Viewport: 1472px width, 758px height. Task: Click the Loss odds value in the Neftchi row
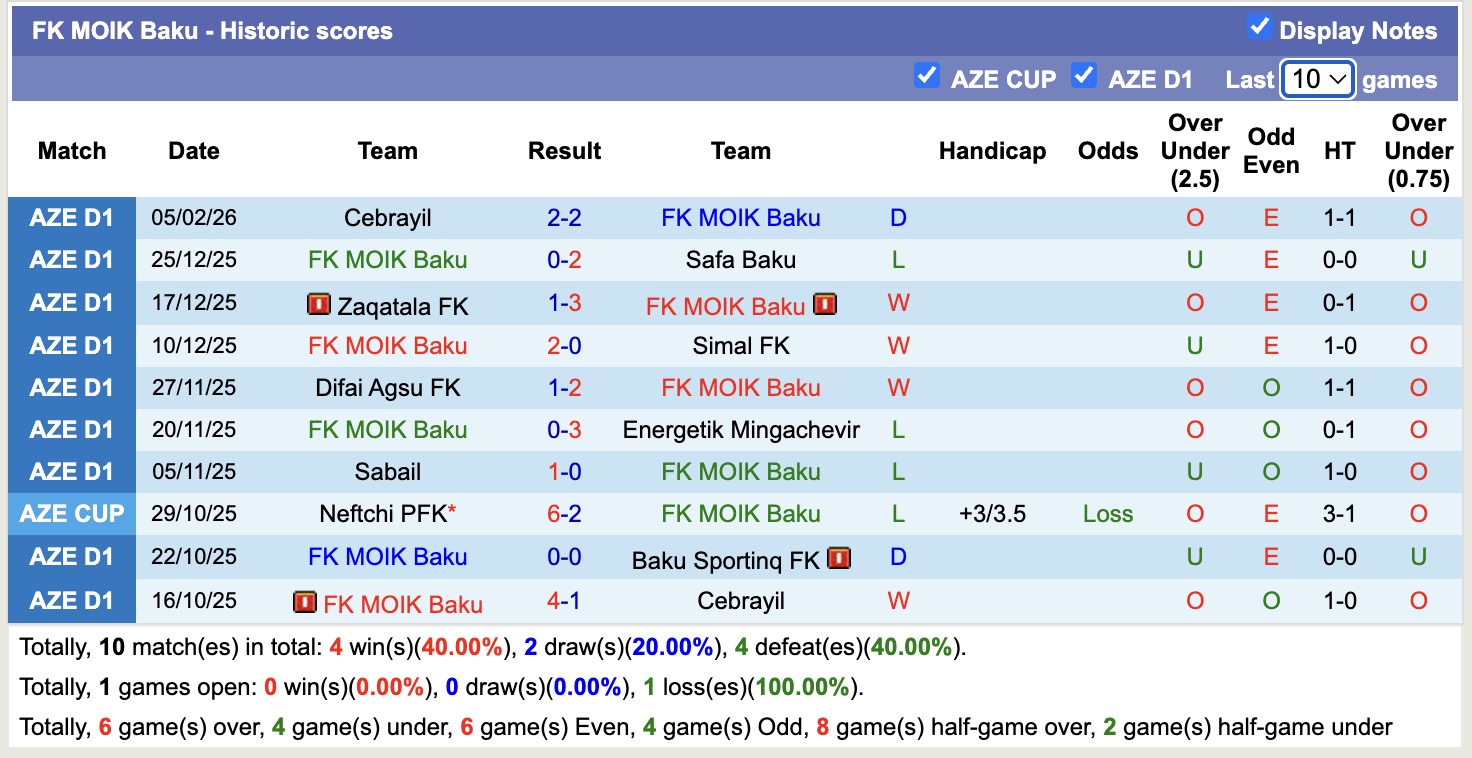(1107, 513)
